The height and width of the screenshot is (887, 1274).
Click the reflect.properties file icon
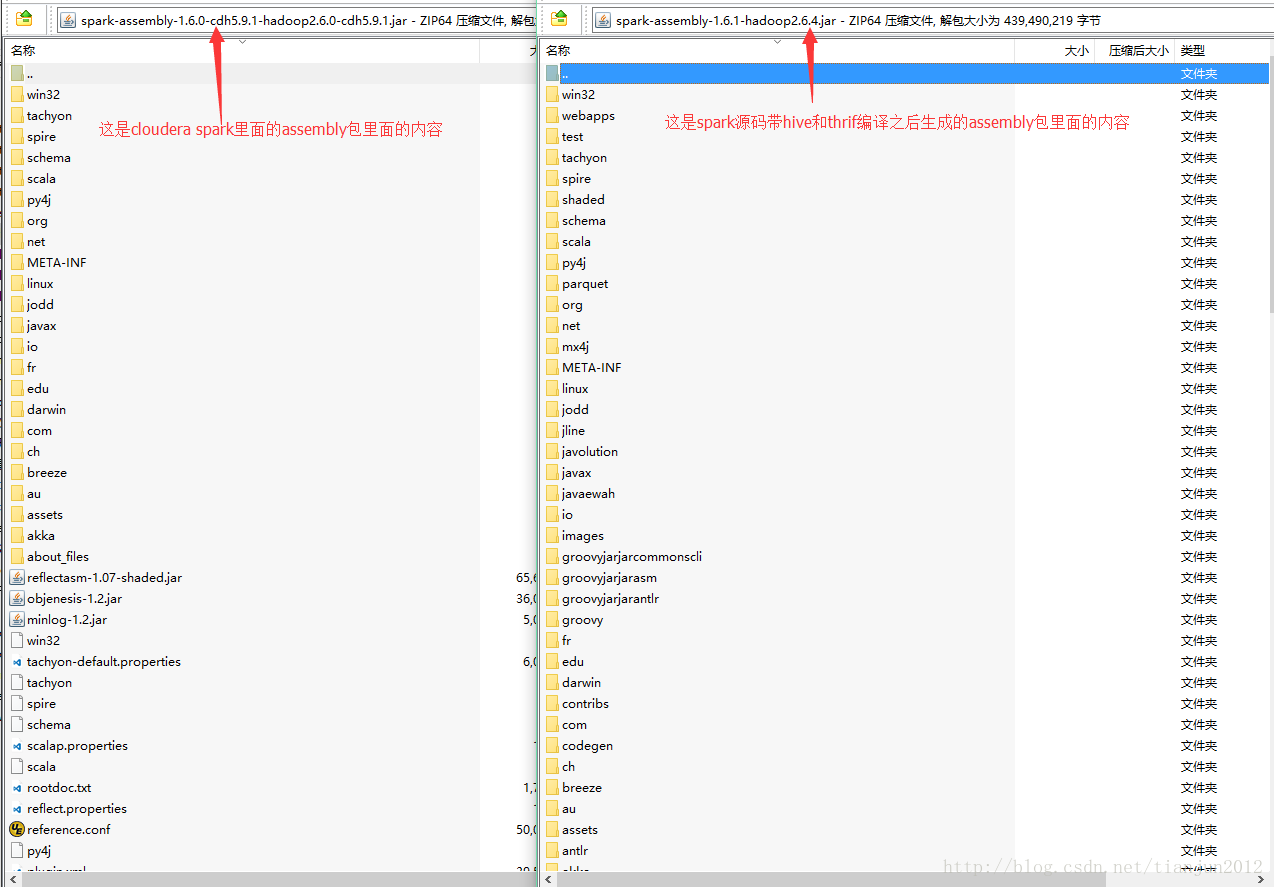17,808
